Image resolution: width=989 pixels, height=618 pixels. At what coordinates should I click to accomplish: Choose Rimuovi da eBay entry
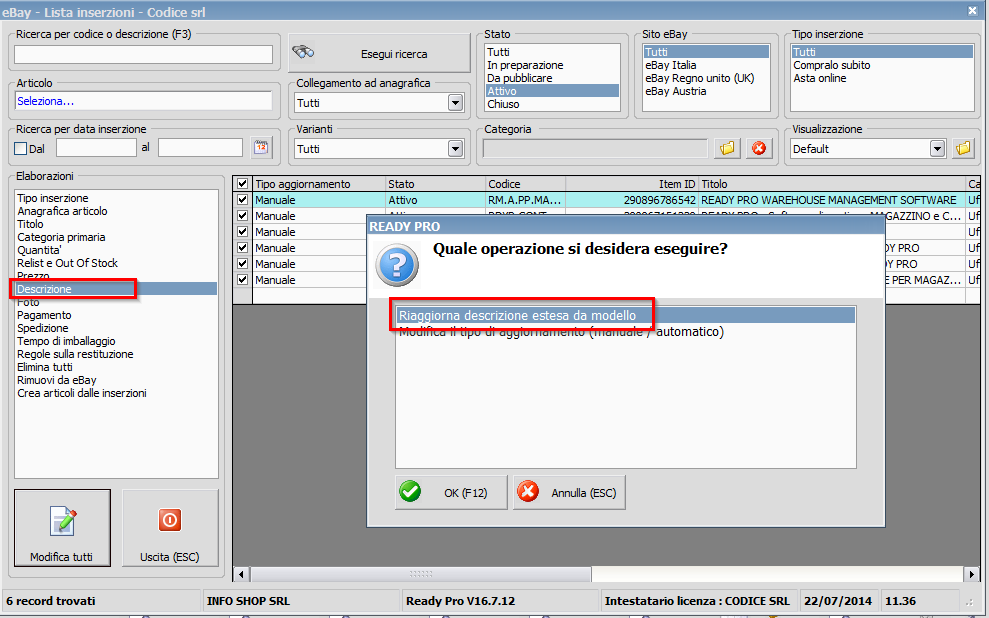[x=116, y=380]
